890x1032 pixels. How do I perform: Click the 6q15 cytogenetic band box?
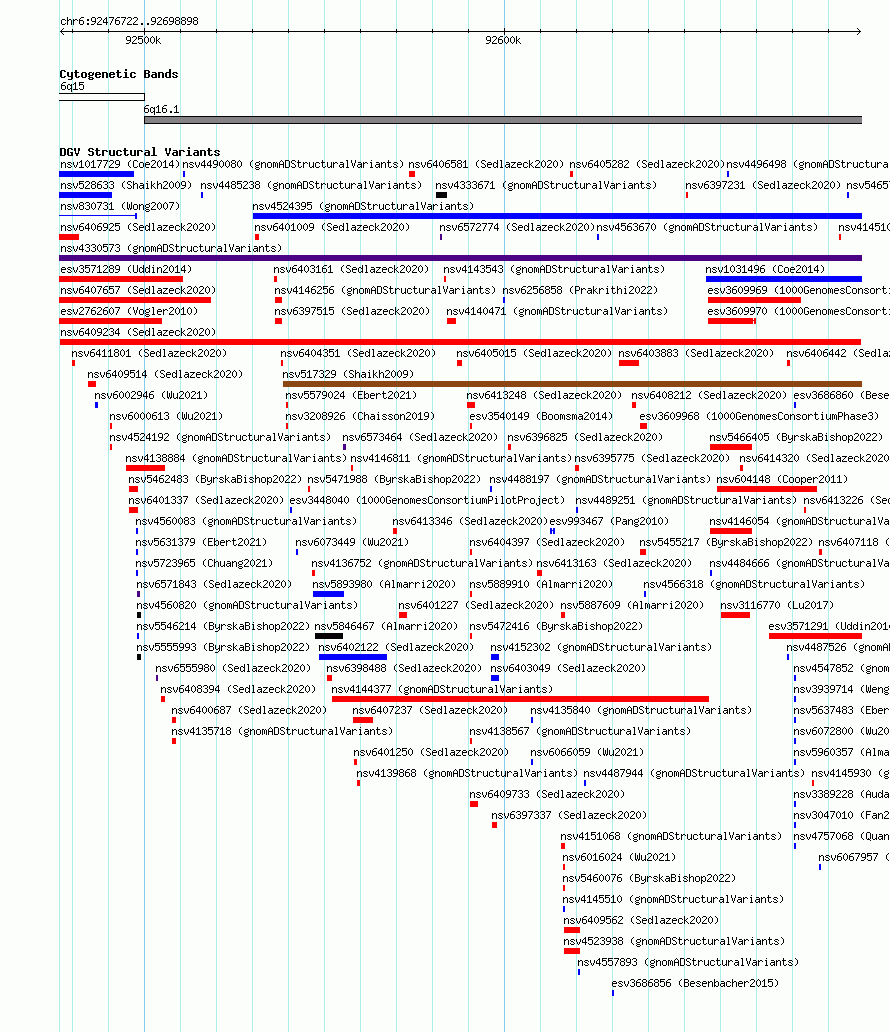101,97
